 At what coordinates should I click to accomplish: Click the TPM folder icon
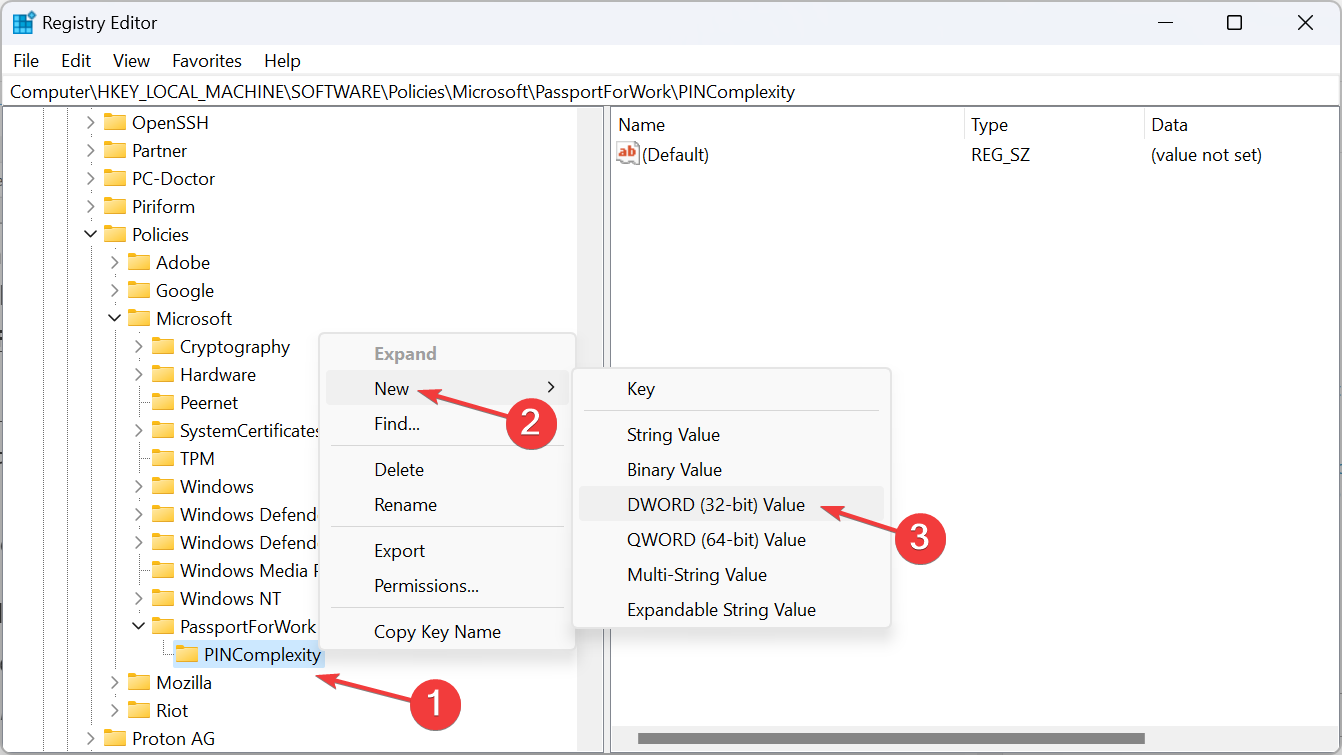163,459
